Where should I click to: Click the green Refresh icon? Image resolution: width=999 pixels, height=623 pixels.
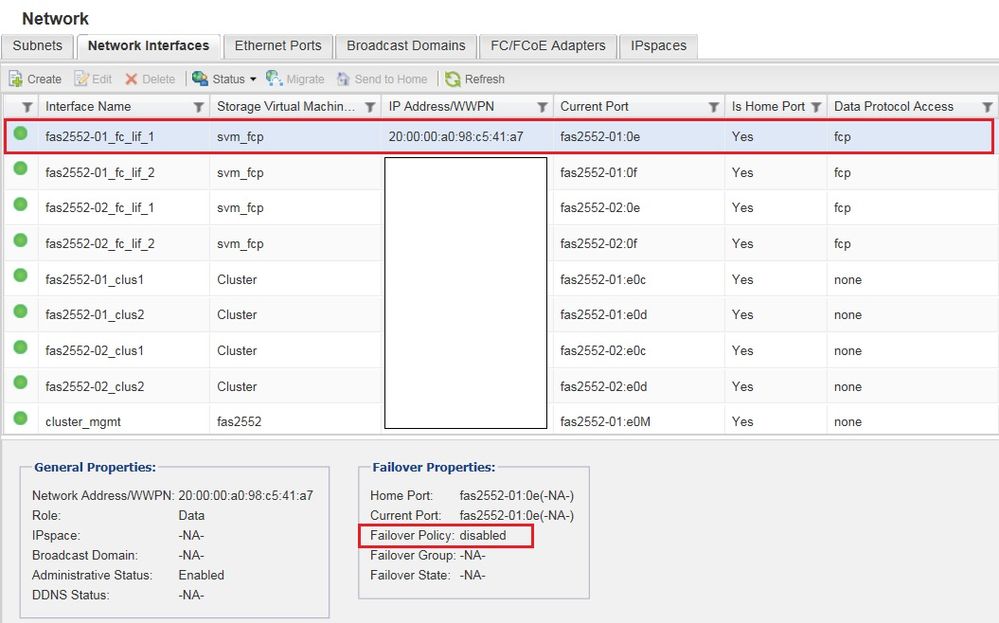coord(453,79)
